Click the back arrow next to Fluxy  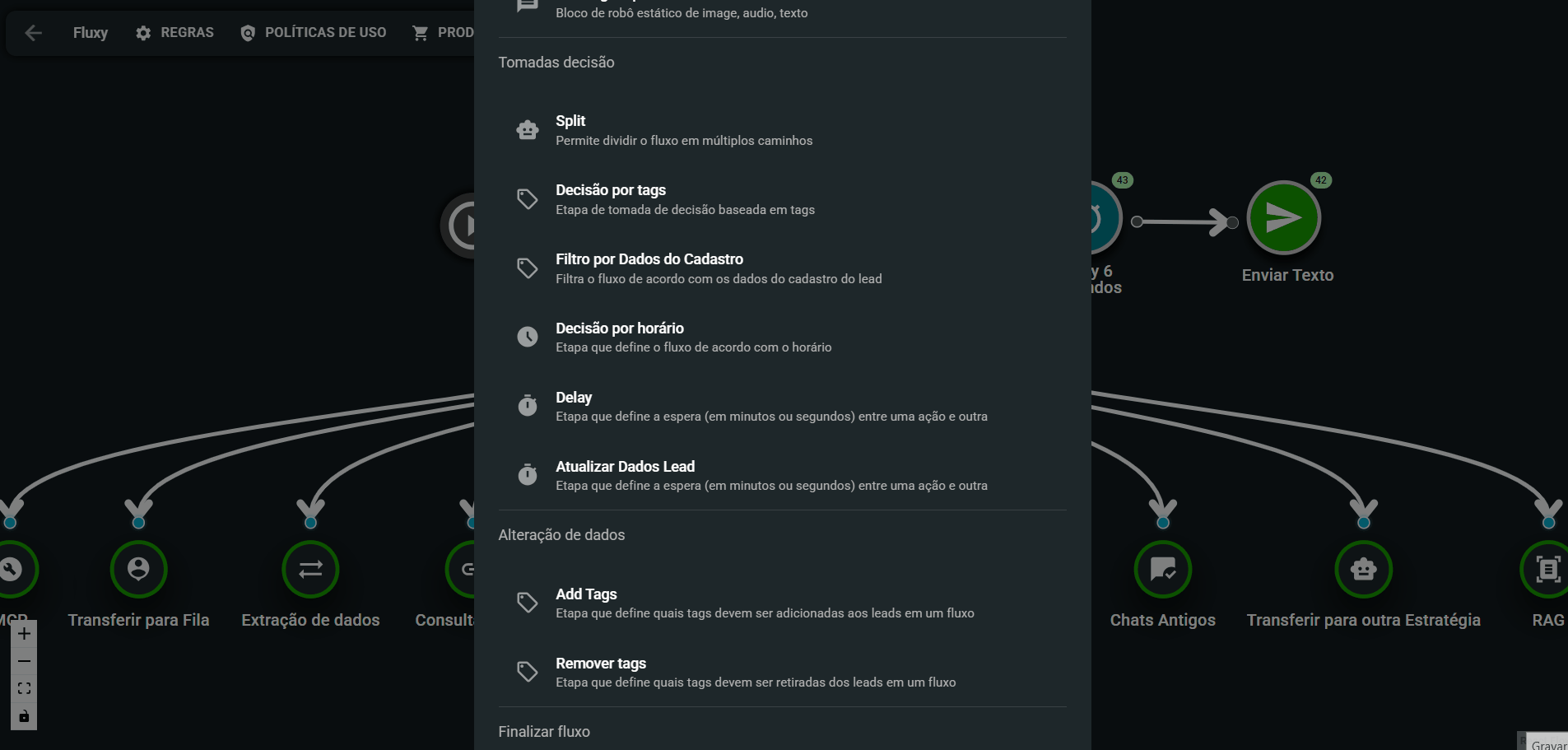(34, 33)
